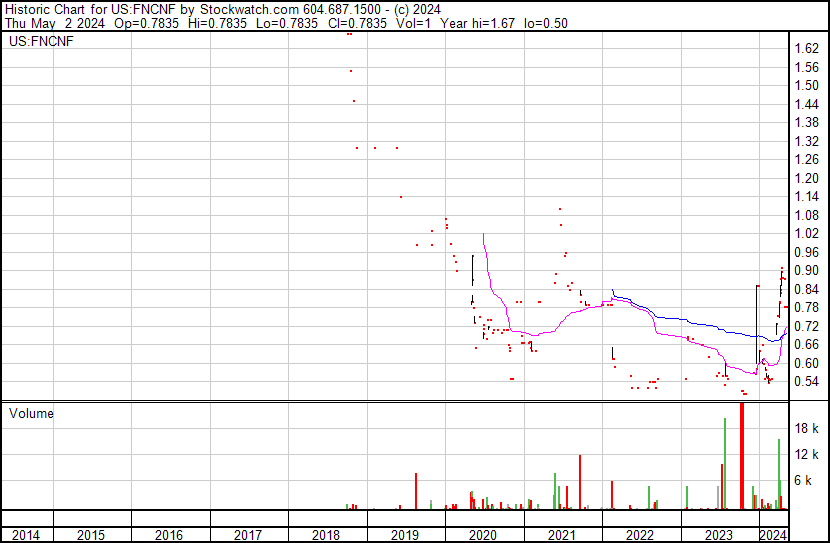
Task: Click the Lo=0.7835 low value in header
Action: pyautogui.click(x=287, y=23)
